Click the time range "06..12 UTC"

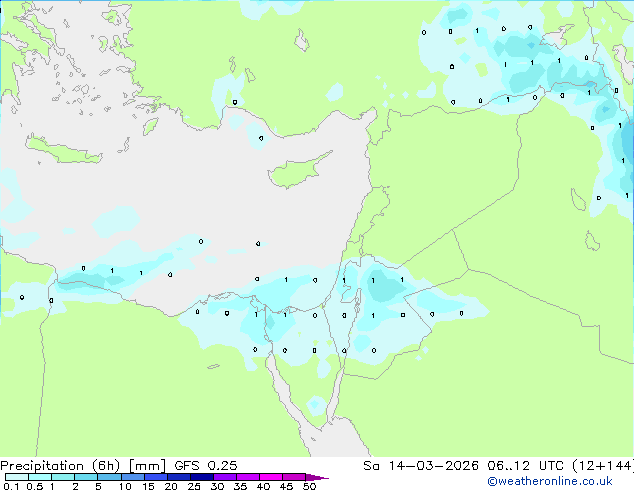pyautogui.click(x=525, y=466)
